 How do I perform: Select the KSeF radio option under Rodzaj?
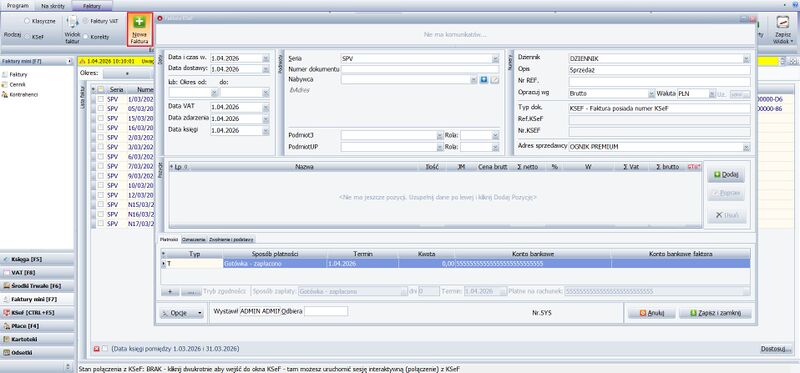pyautogui.click(x=27, y=37)
